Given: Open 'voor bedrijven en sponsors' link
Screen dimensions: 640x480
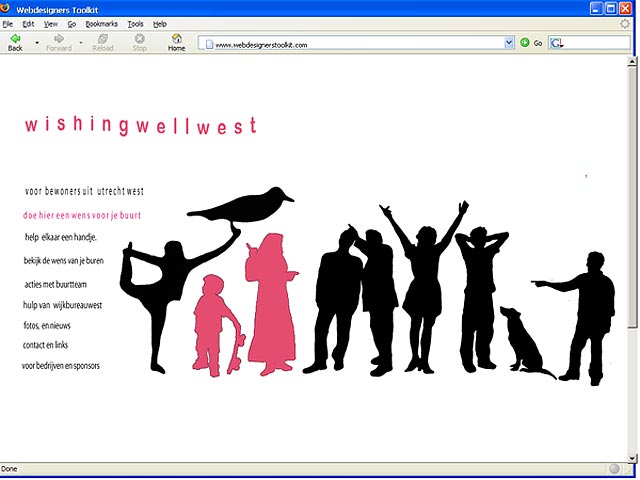Looking at the screenshot, I should pos(61,366).
